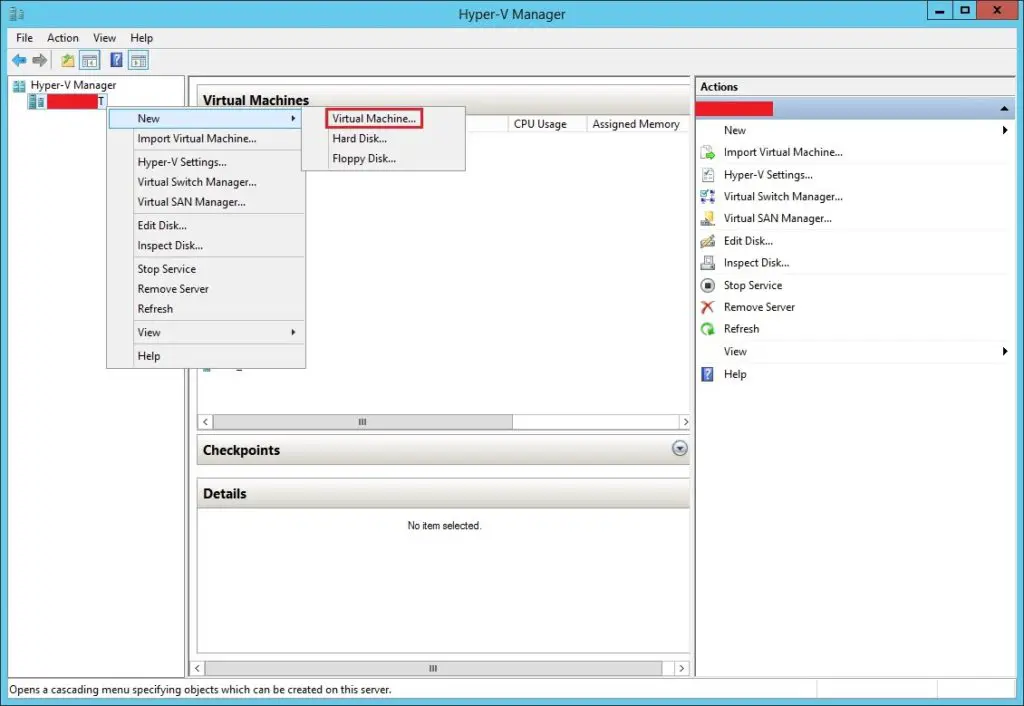Click Hyper-V Manager title bar app icon

point(17,13)
